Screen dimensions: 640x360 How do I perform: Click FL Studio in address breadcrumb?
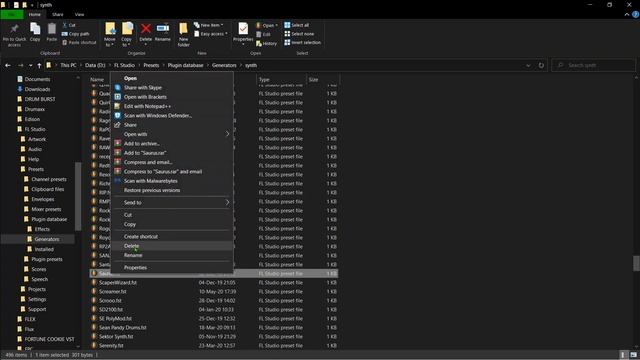[x=124, y=65]
